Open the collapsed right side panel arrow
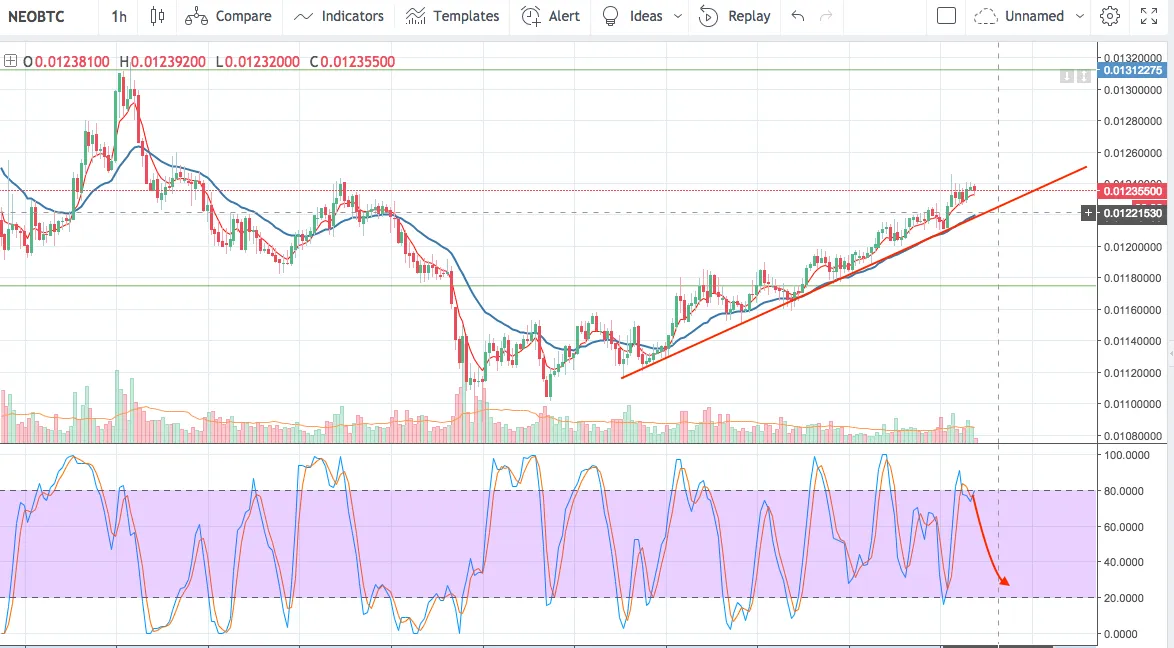The height and width of the screenshot is (648, 1174). [x=1170, y=353]
